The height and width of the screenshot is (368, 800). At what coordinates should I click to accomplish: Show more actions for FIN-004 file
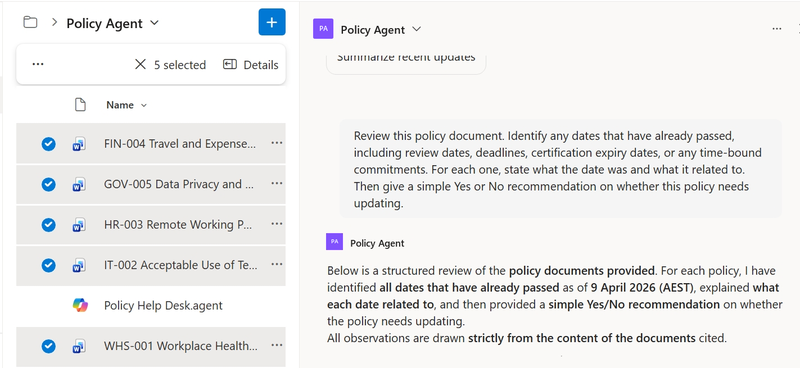277,143
